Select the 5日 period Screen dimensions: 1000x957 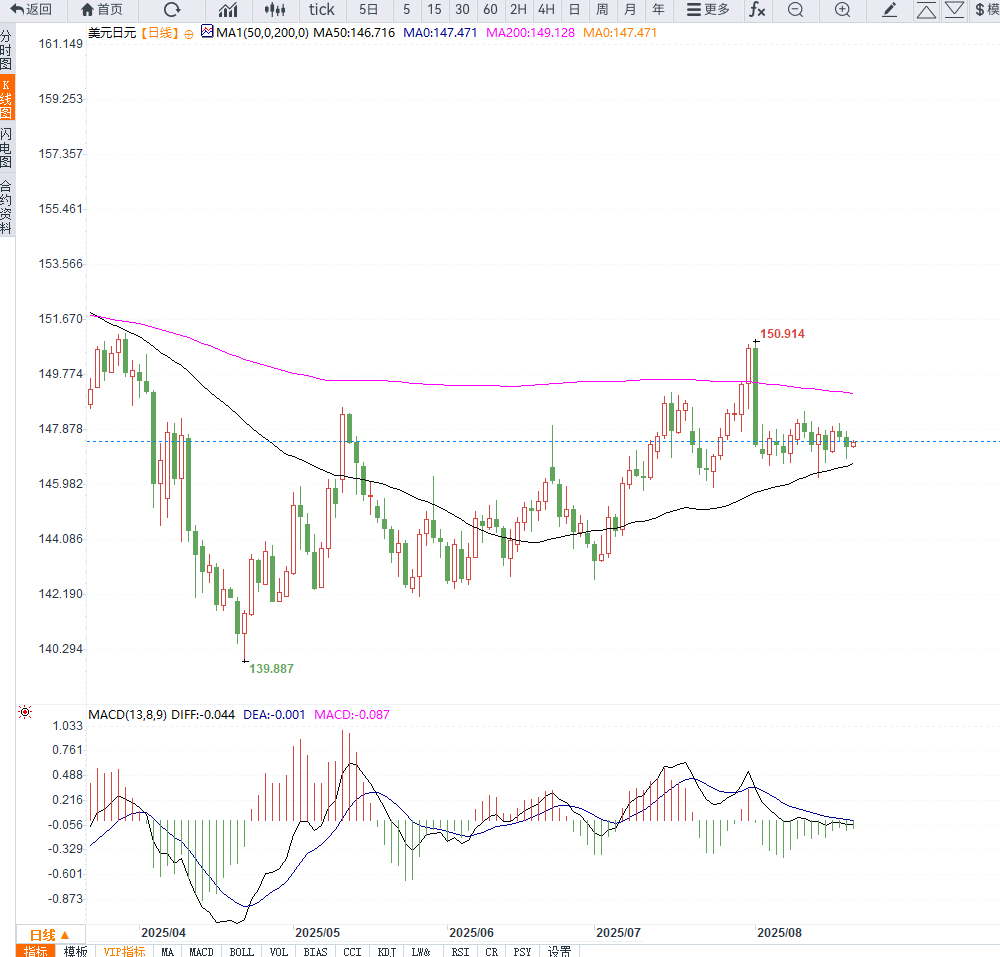click(x=368, y=10)
